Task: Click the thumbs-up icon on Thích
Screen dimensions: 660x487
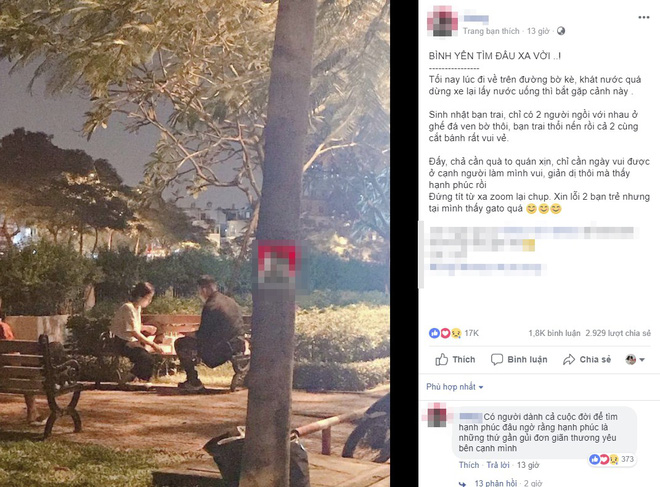Action: pyautogui.click(x=441, y=359)
